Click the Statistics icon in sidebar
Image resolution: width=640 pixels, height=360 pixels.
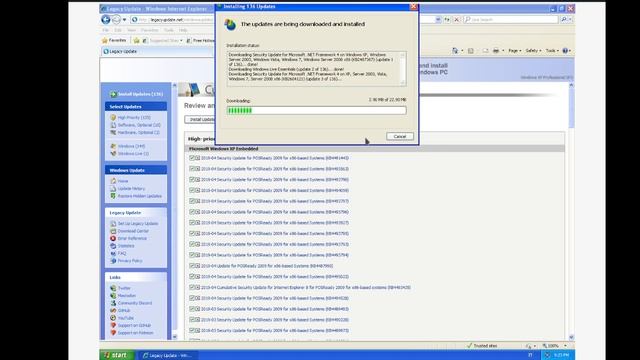(x=113, y=246)
